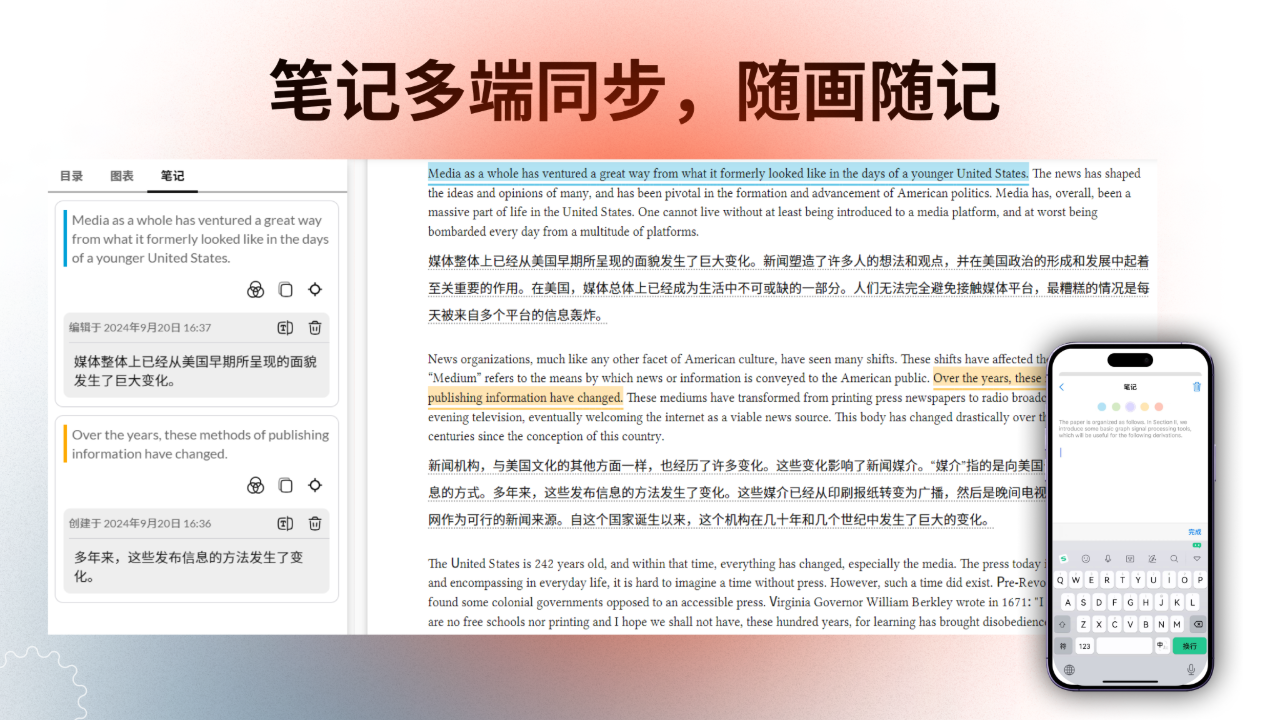
Task: Tap the back chevron on the phone note page
Action: [1061, 387]
